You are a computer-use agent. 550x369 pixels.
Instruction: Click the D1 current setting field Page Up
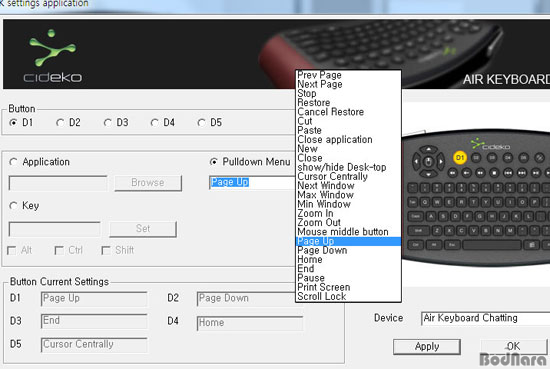[94, 299]
